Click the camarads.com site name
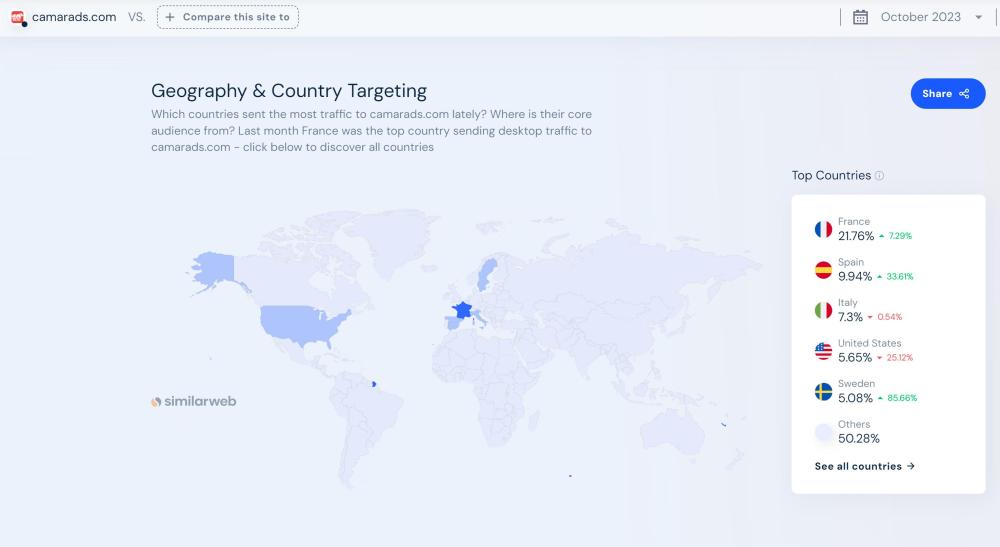1000x547 pixels. pyautogui.click(x=74, y=17)
